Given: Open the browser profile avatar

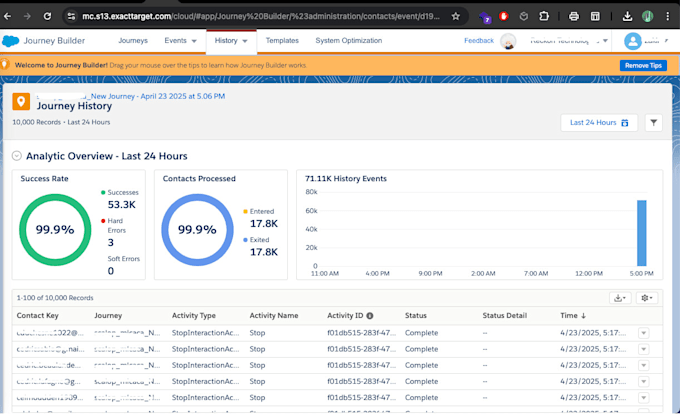Looking at the screenshot, I should click(647, 16).
